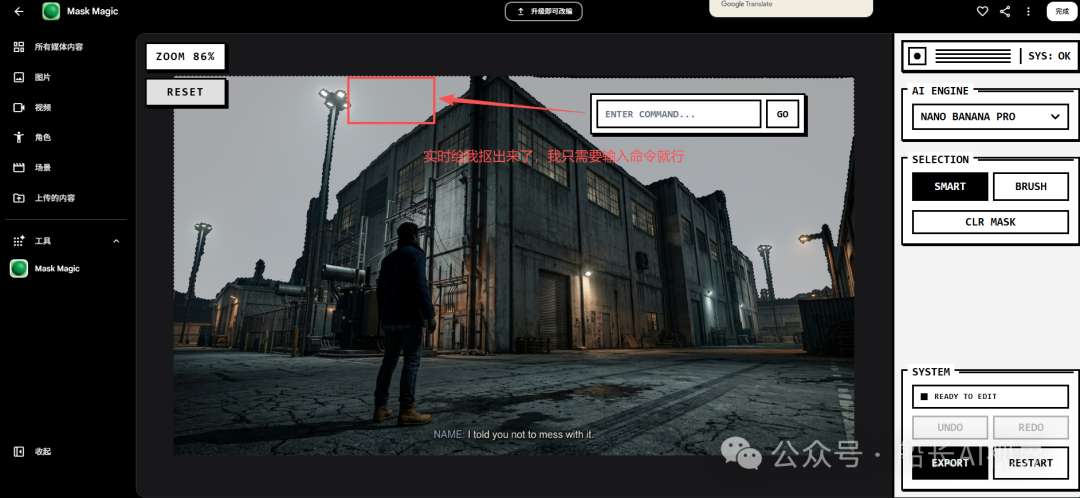Select the BRUSH selection mode

coord(1030,186)
